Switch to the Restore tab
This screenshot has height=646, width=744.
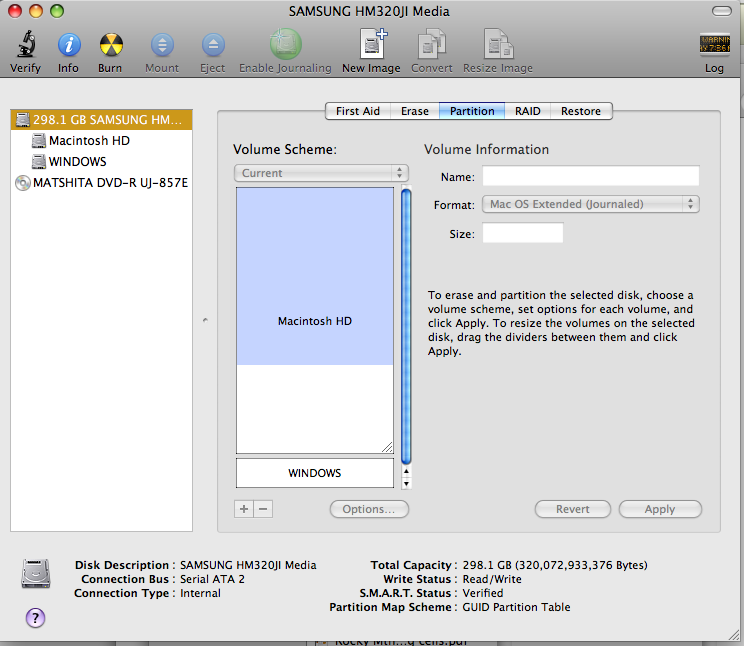(581, 111)
